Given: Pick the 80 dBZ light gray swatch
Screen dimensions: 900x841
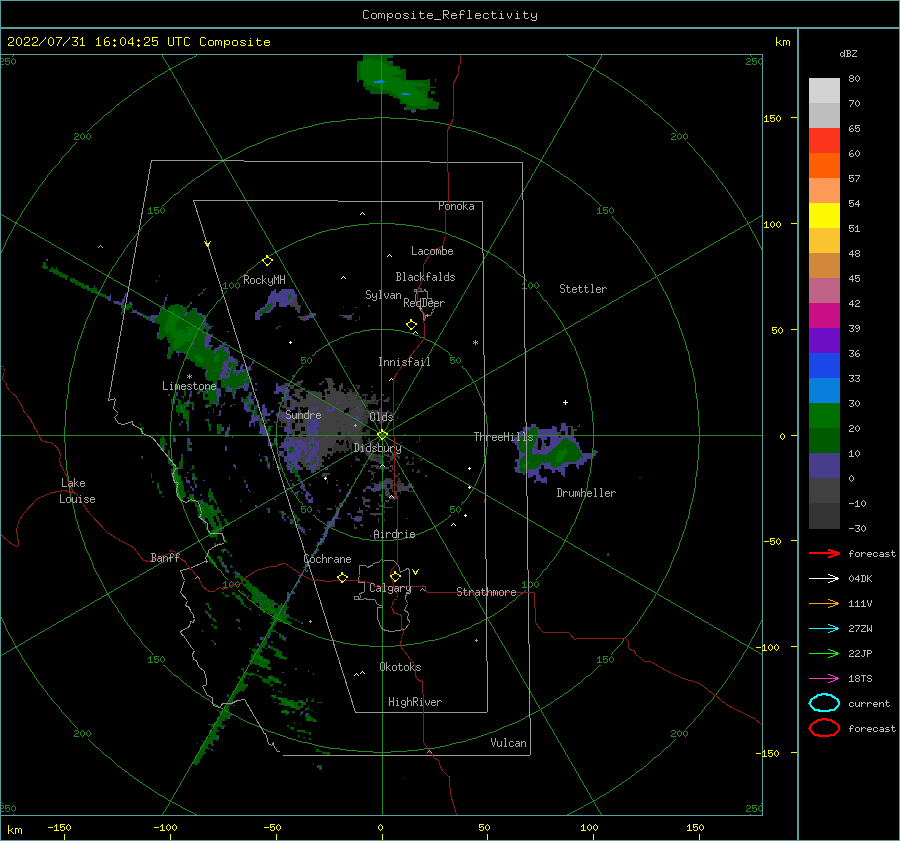Looking at the screenshot, I should [824, 90].
